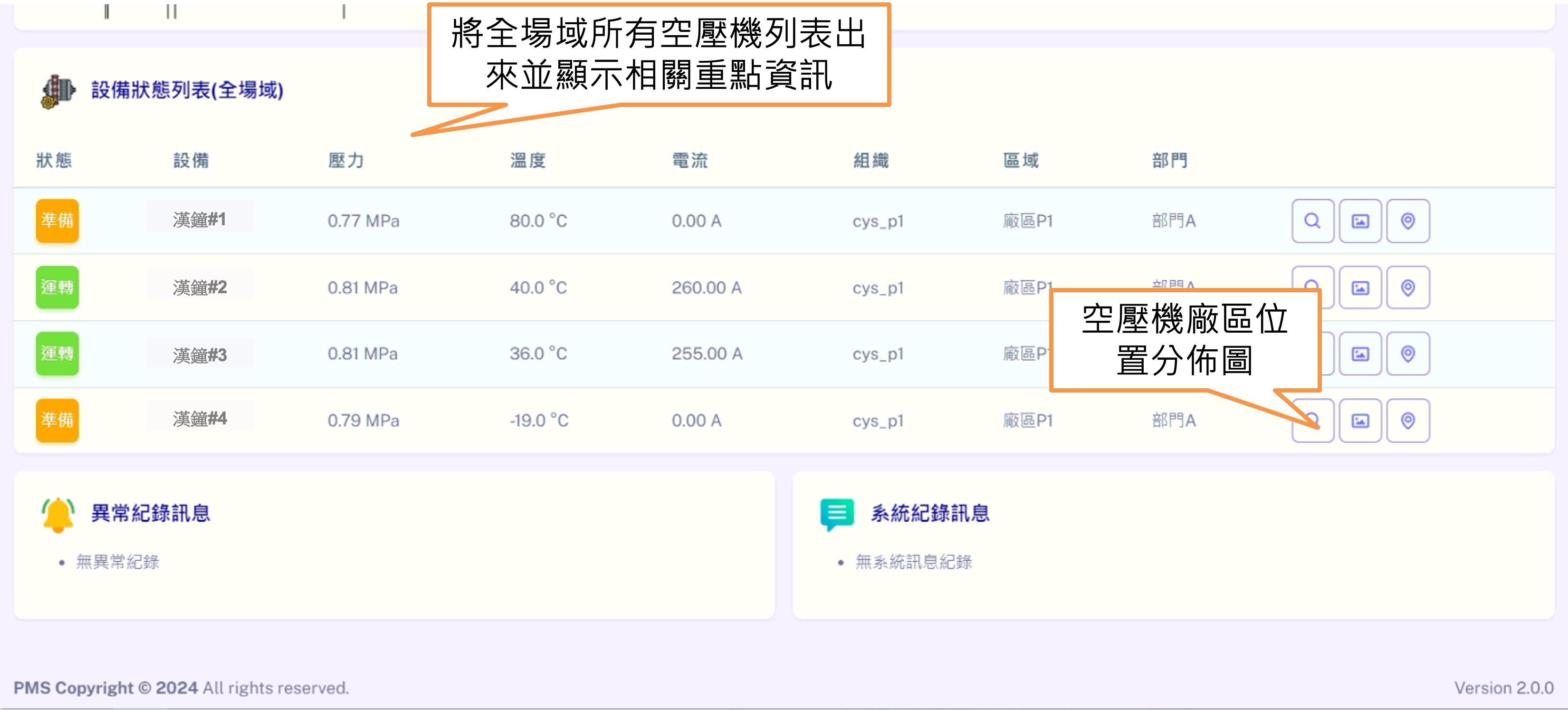
Task: Click the location pin for 漢鐘#2
Action: (x=1407, y=288)
